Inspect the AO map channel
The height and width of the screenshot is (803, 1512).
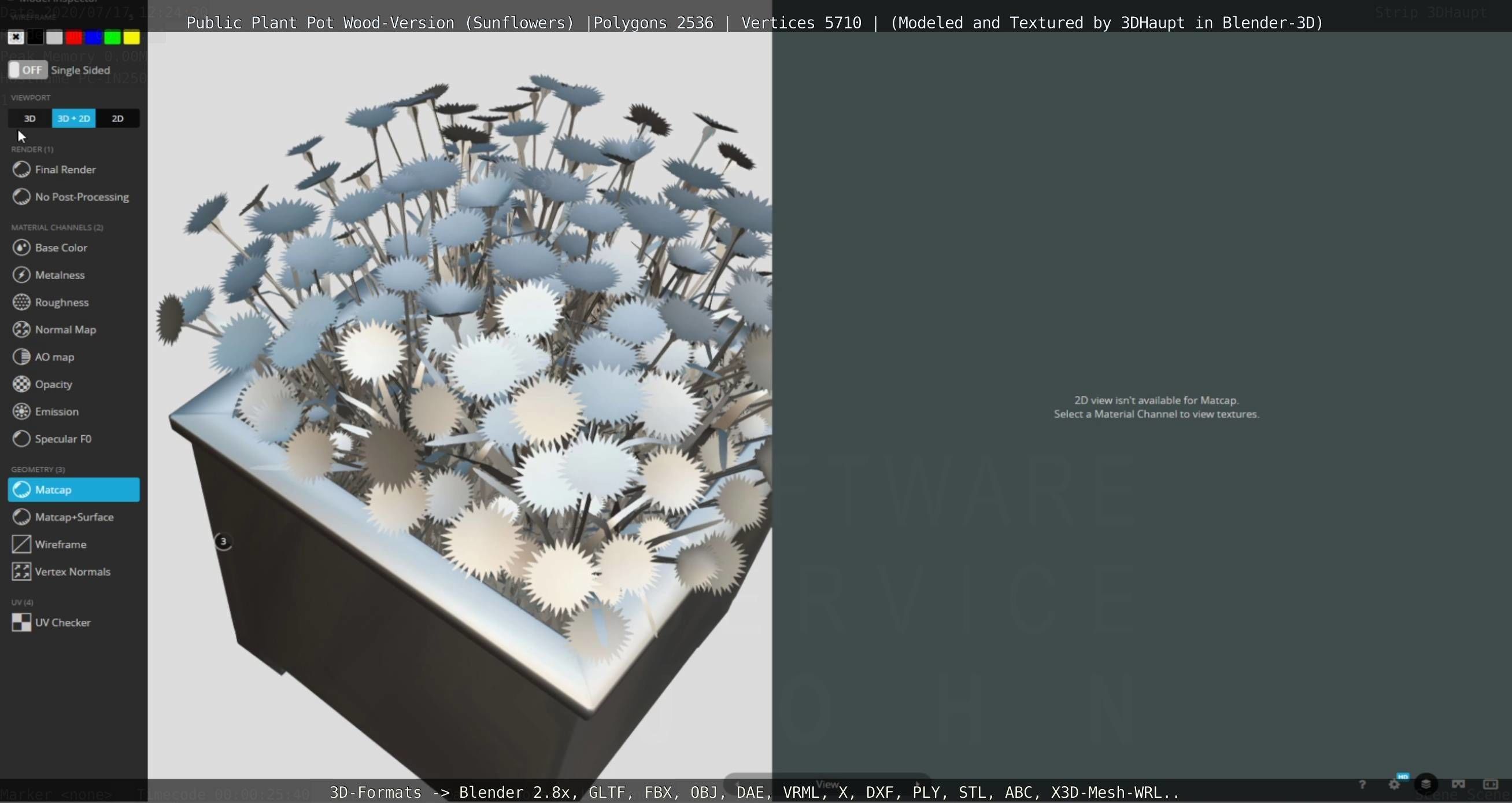coord(74,356)
